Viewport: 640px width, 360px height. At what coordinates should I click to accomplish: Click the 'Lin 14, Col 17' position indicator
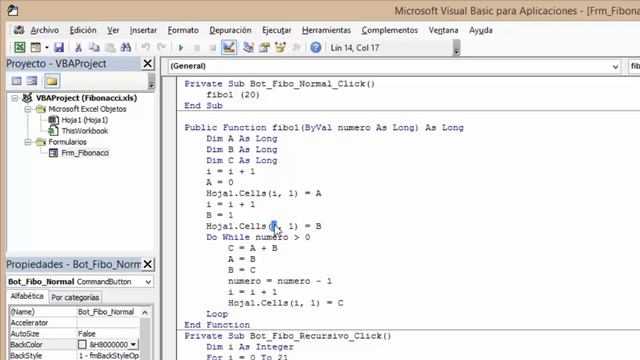355,48
